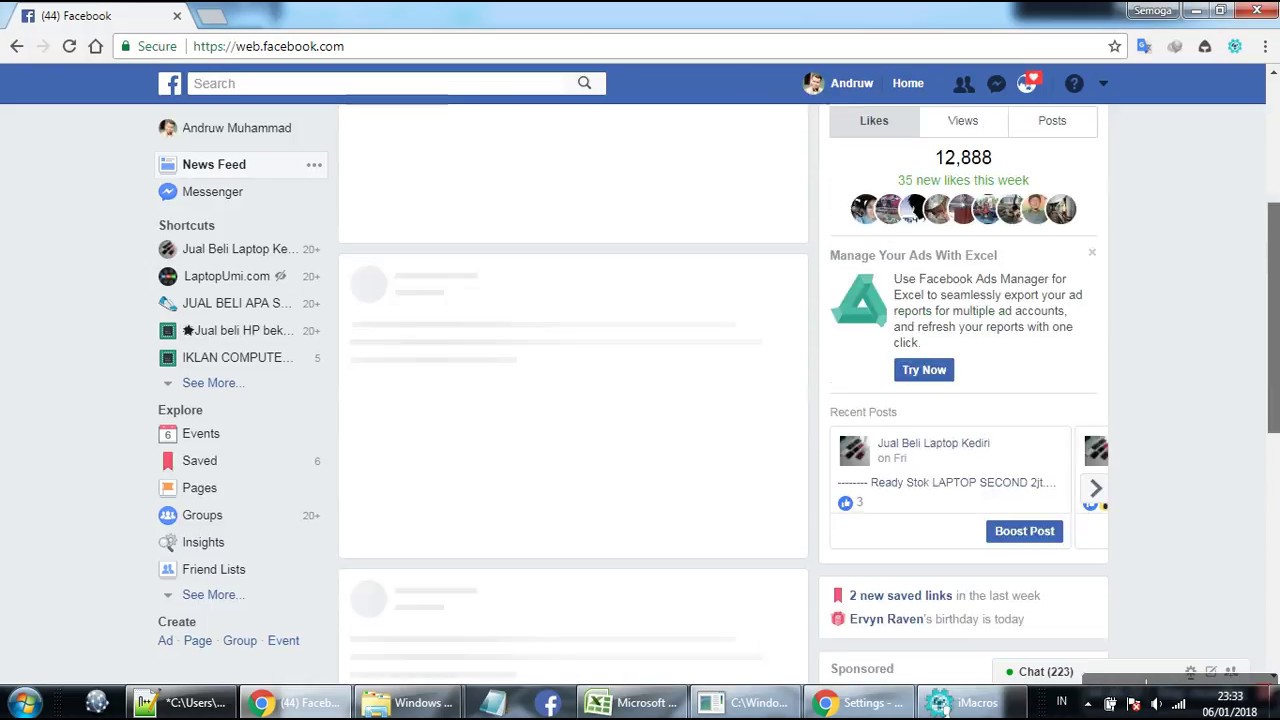The width and height of the screenshot is (1280, 720).
Task: Open Chrome's three-dot menu
Action: pos(1265,46)
